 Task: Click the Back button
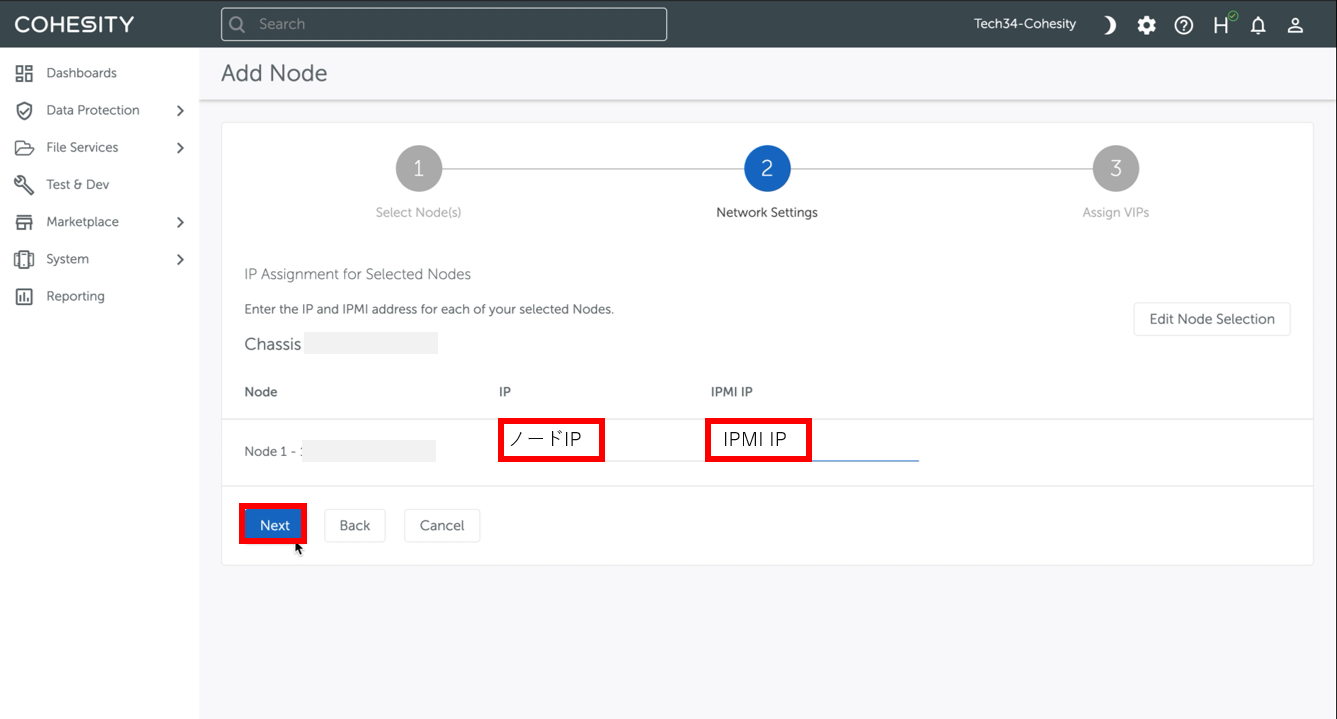[x=355, y=525]
